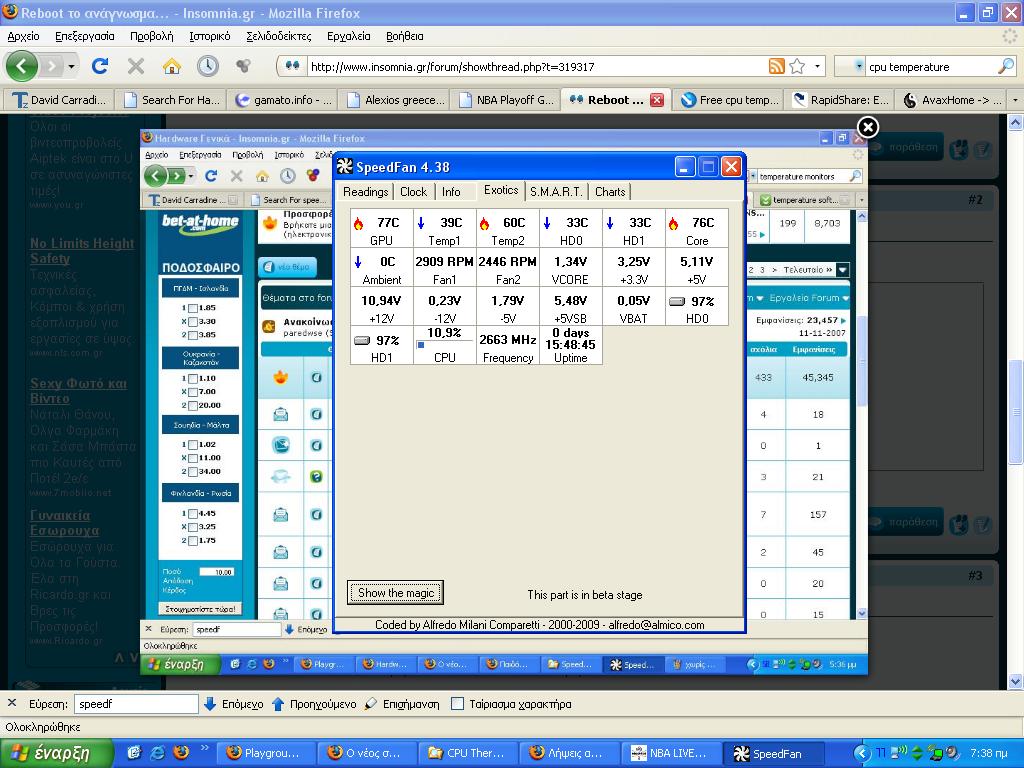Click the Show the magic button
The width and height of the screenshot is (1024, 768).
point(396,592)
